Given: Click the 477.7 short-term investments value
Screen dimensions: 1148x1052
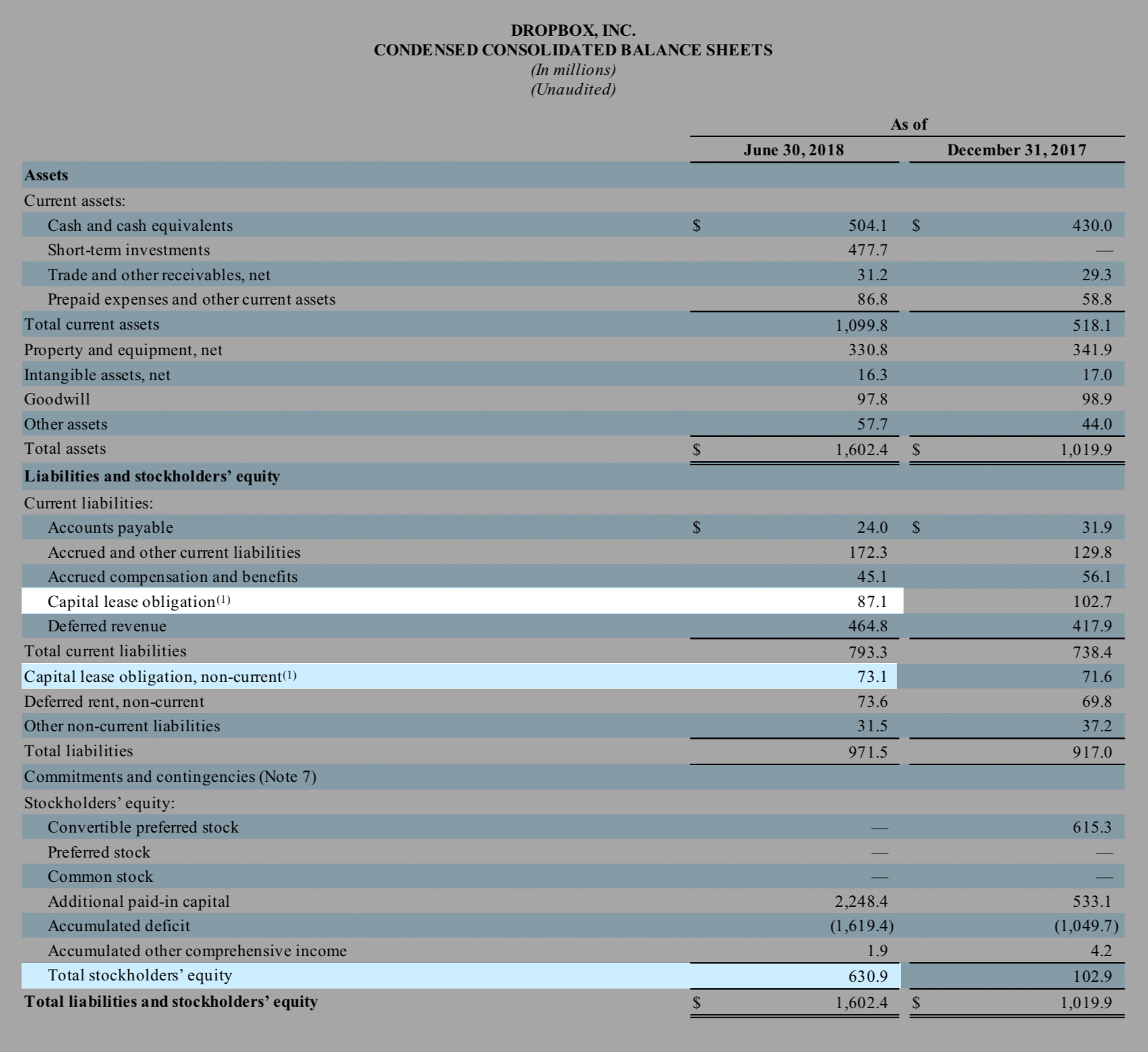Looking at the screenshot, I should [x=868, y=250].
